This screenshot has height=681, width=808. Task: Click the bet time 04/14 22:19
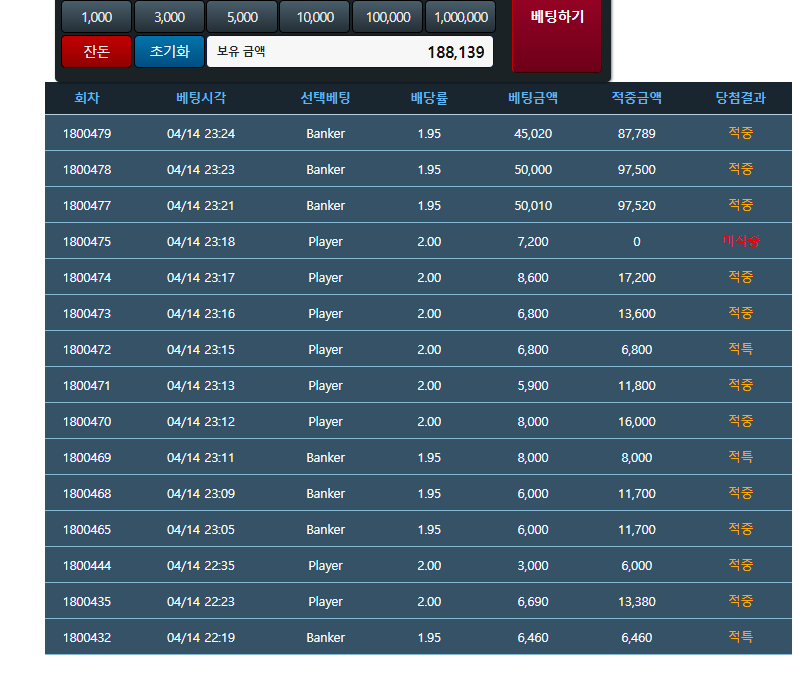click(x=201, y=638)
